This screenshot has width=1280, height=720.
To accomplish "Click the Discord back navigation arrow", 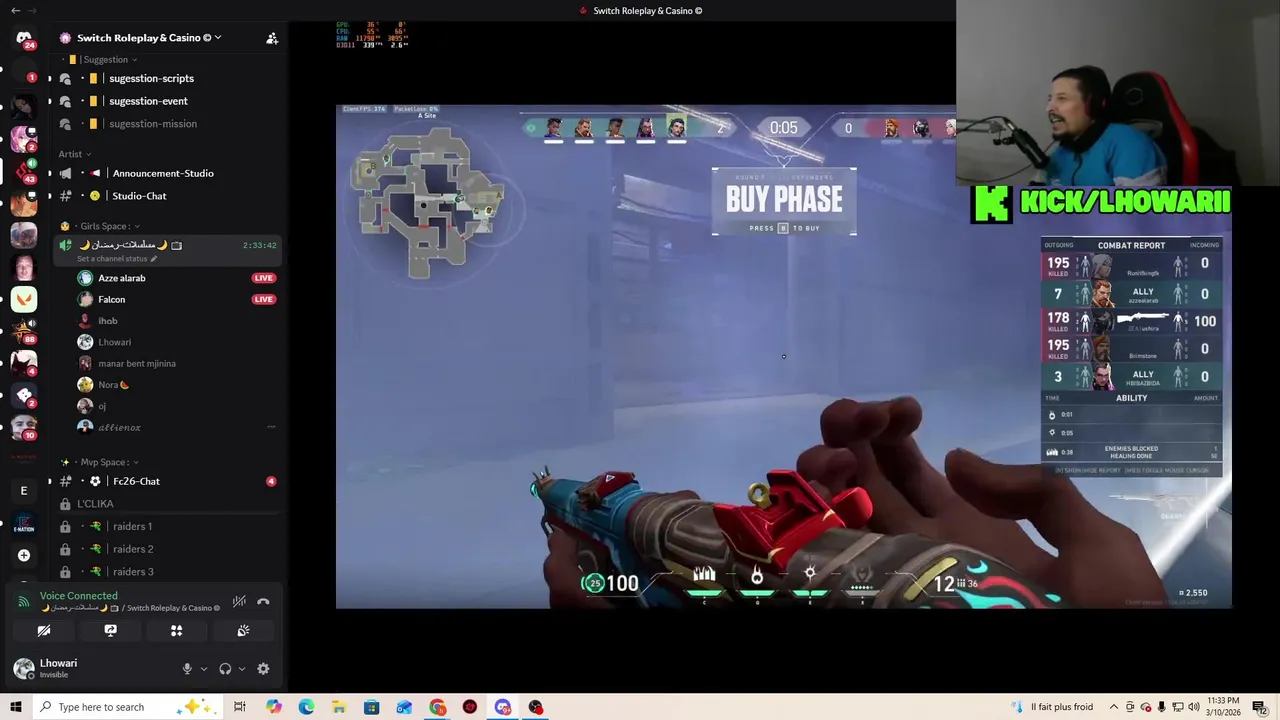I will pos(15,10).
